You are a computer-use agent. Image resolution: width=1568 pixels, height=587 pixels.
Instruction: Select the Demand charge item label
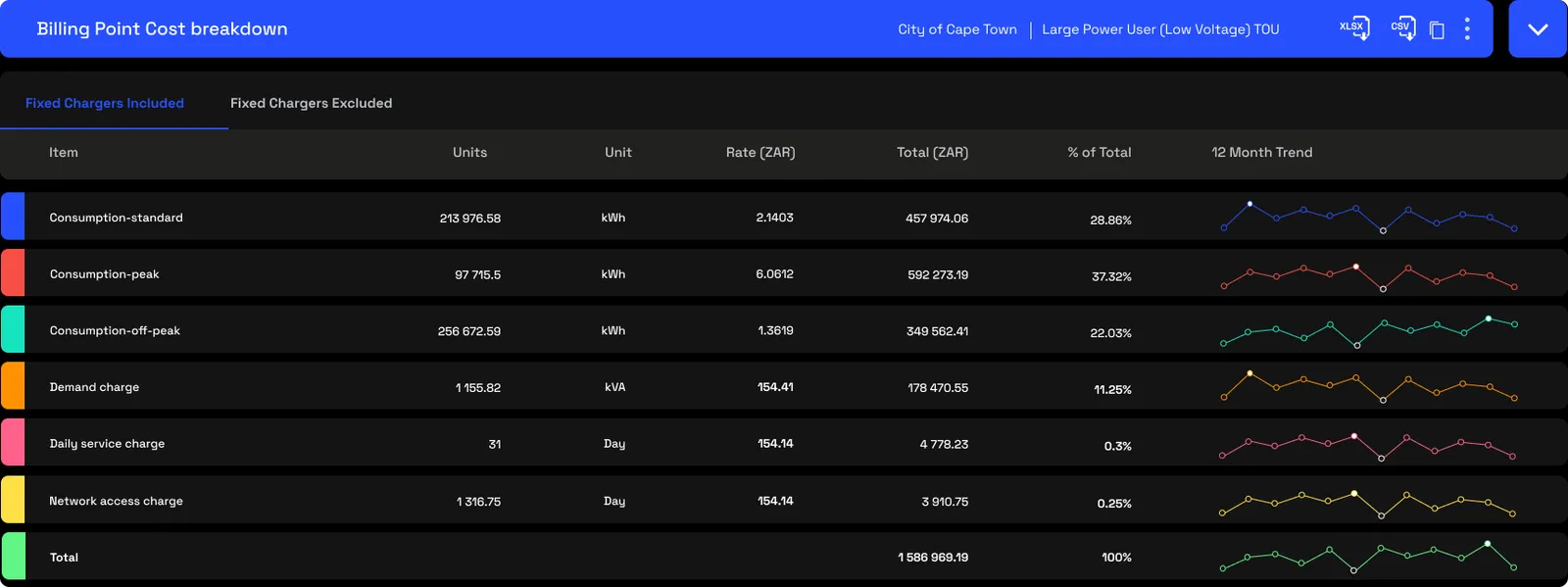tap(94, 387)
